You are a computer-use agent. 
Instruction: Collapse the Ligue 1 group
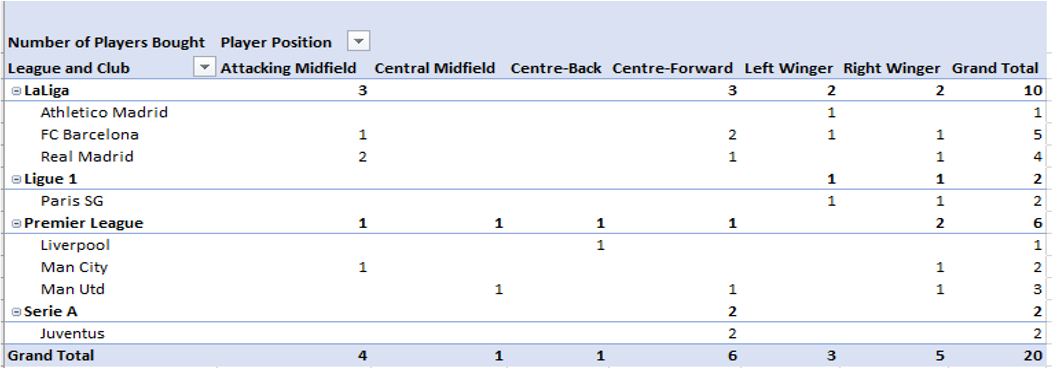click(16, 179)
